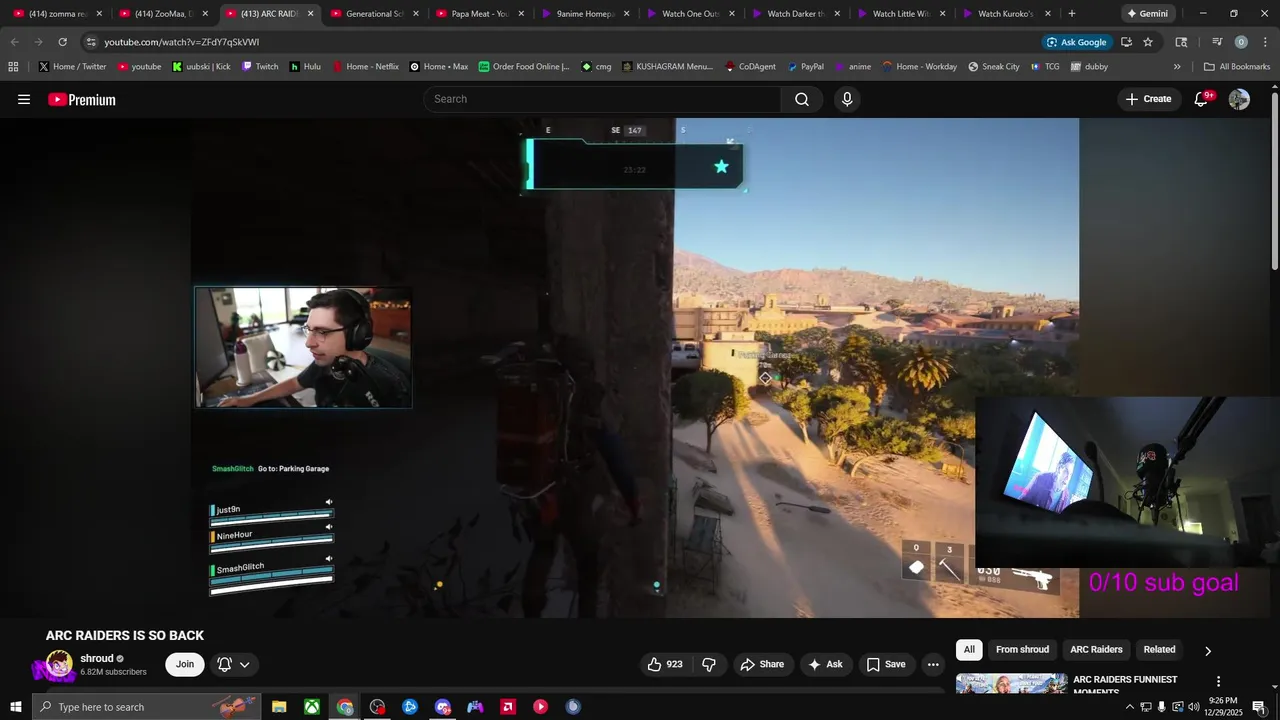
Task: Open the PayPal bookmark
Action: 805,67
